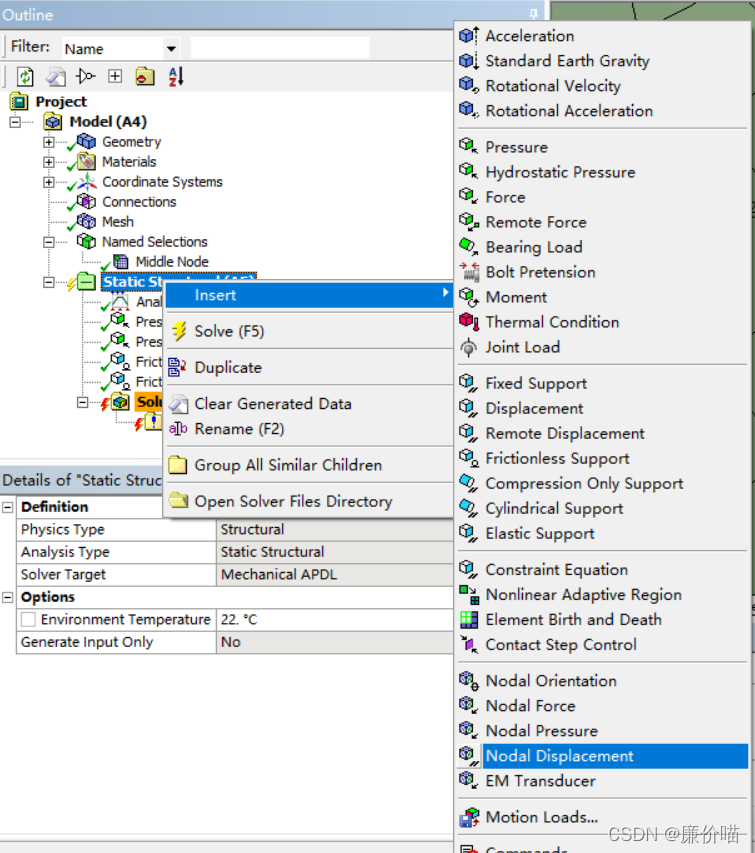Open the Insert submenu
The height and width of the screenshot is (853, 755).
click(308, 295)
